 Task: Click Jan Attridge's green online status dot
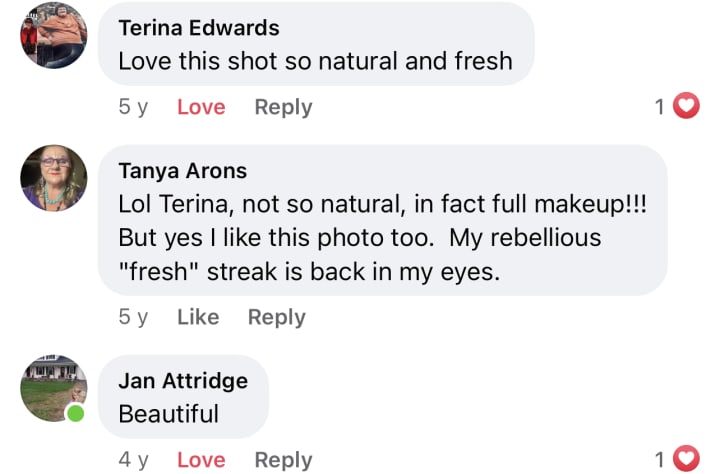[x=76, y=413]
